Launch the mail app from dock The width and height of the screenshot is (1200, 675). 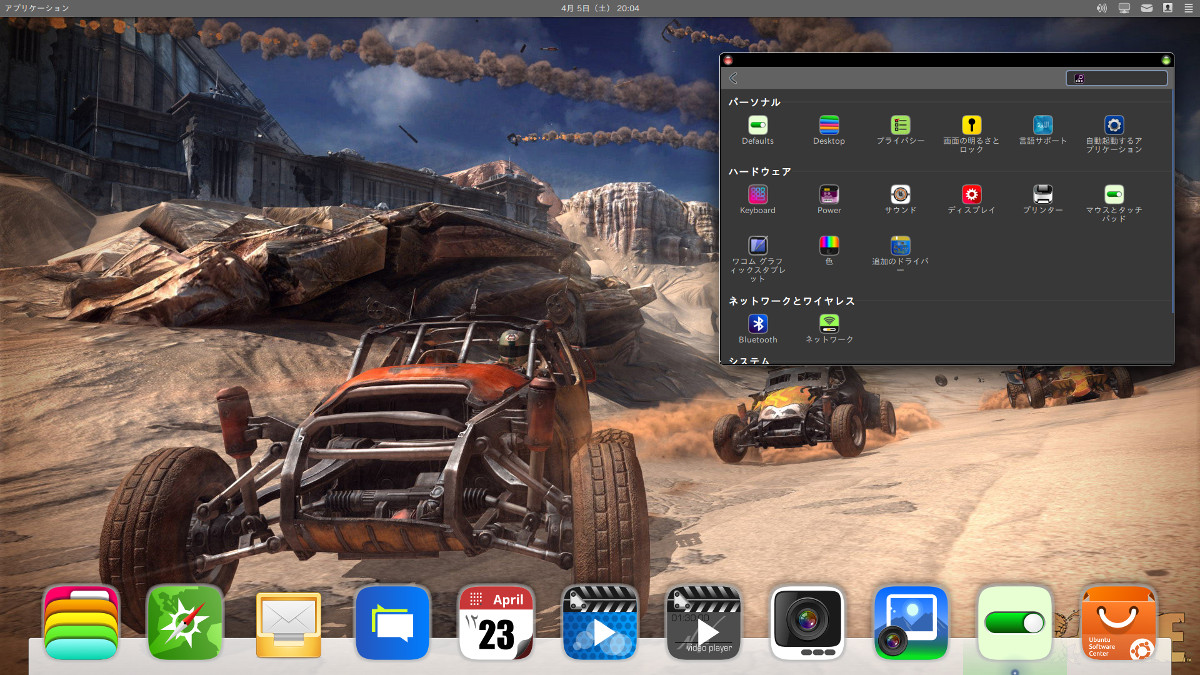[289, 624]
